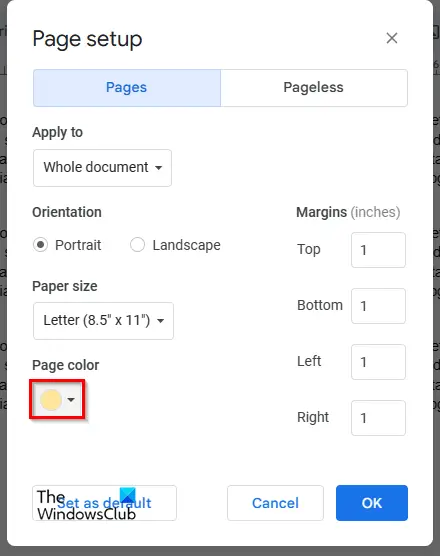Switch to the Pageless tab
The image size is (440, 556).
coord(314,88)
